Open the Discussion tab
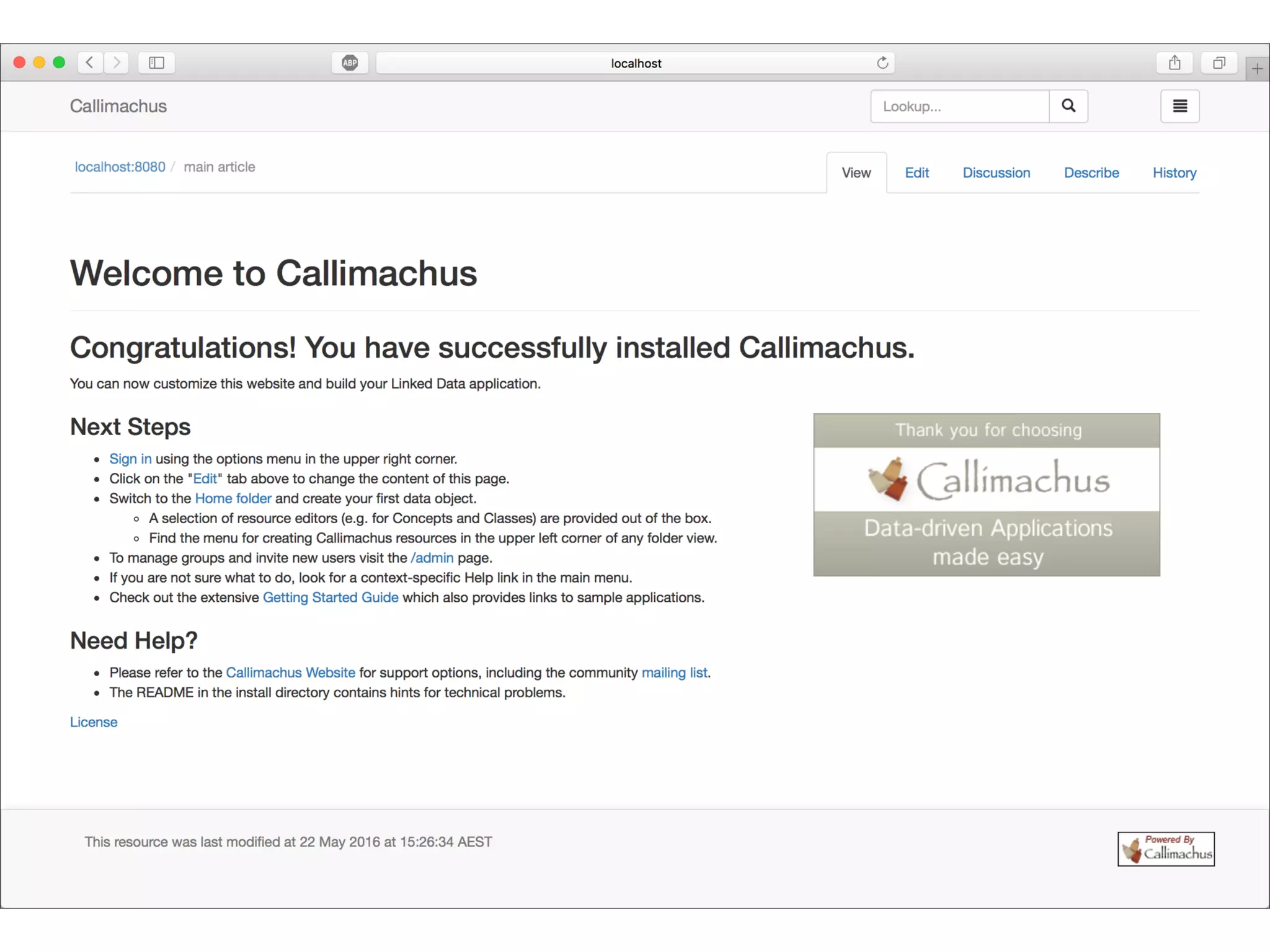Image resolution: width=1270 pixels, height=952 pixels. point(996,173)
